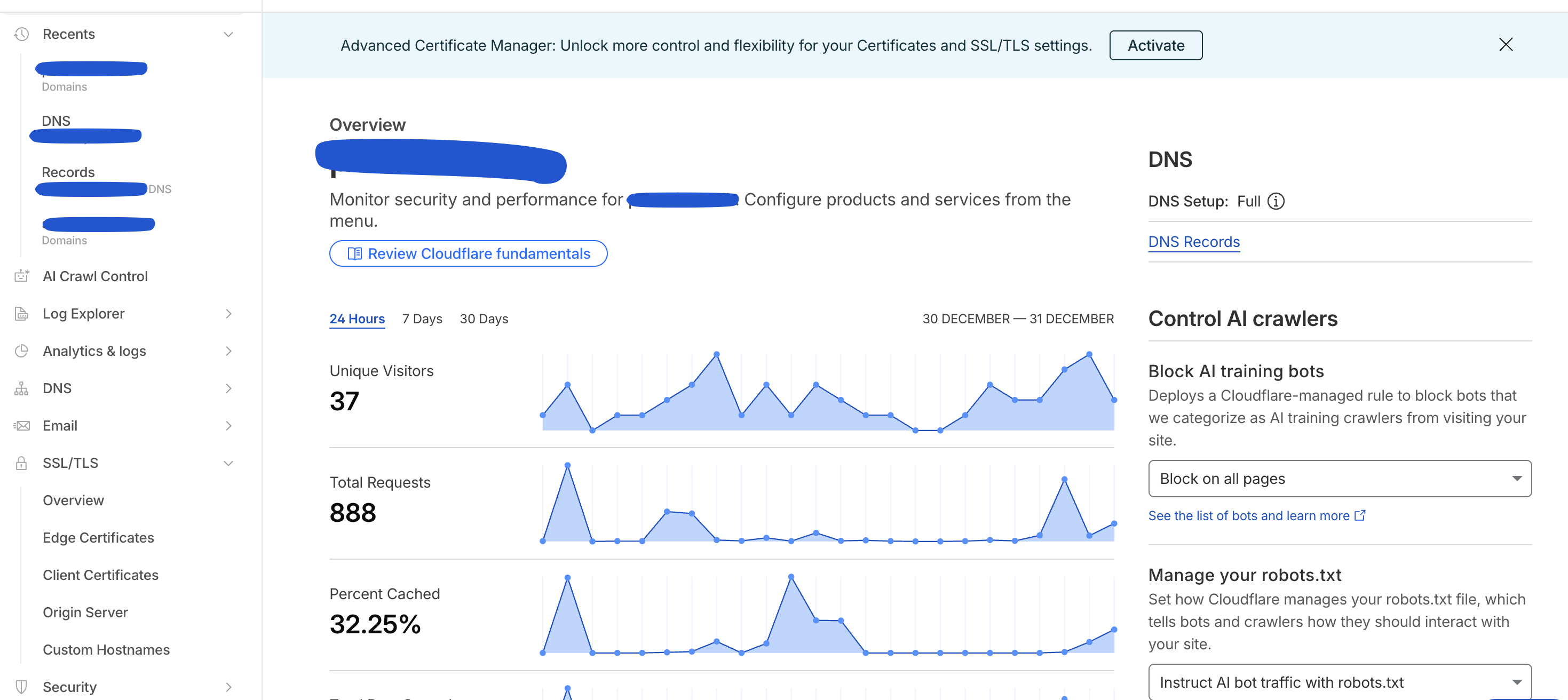The width and height of the screenshot is (1568, 700).
Task: Click See the list of bots link
Action: 1248,515
